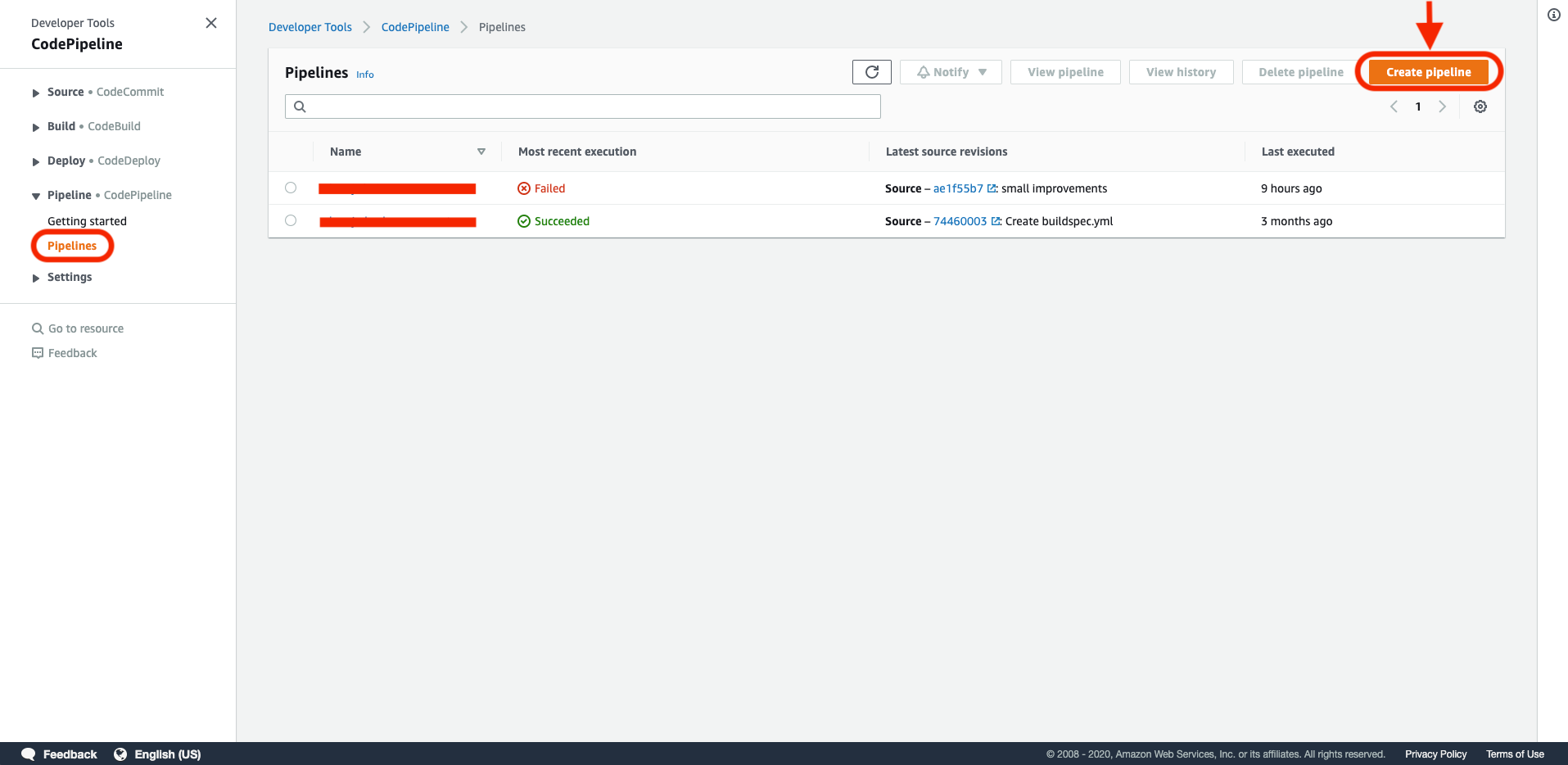Screen dimensions: 1568x765
Task: Go to the next pipelines page arrow
Action: pyautogui.click(x=1443, y=106)
